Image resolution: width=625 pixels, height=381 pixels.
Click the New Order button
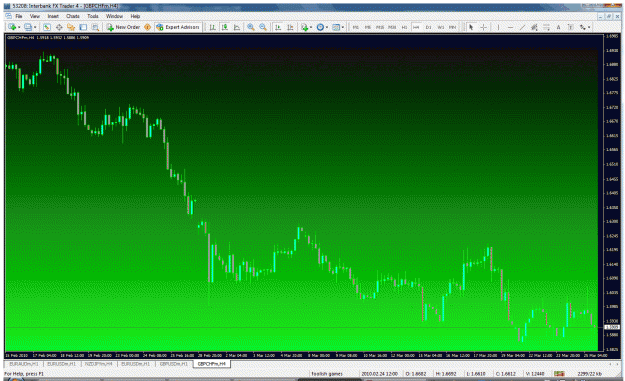click(x=123, y=27)
